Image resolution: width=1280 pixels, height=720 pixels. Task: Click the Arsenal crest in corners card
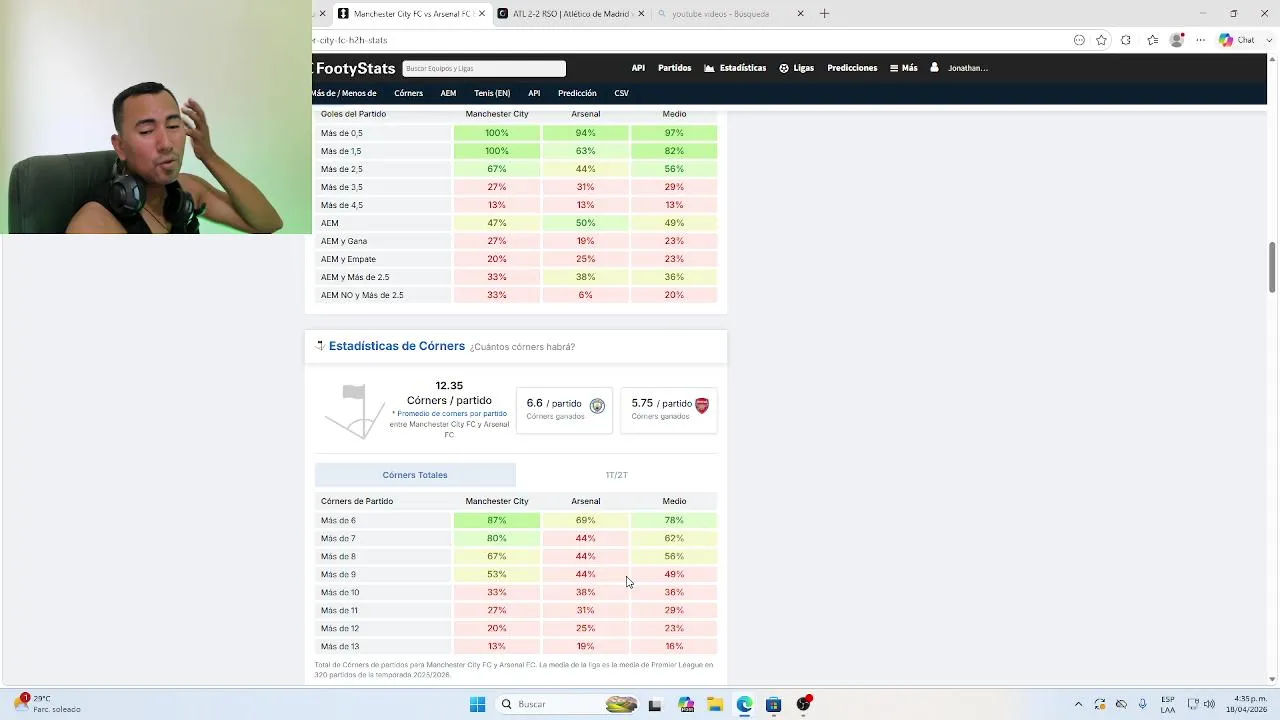click(x=702, y=406)
